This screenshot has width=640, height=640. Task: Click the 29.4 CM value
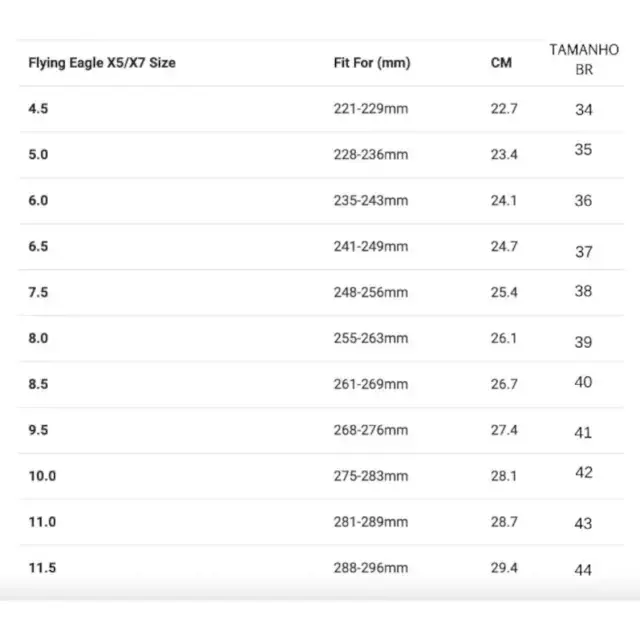click(504, 568)
